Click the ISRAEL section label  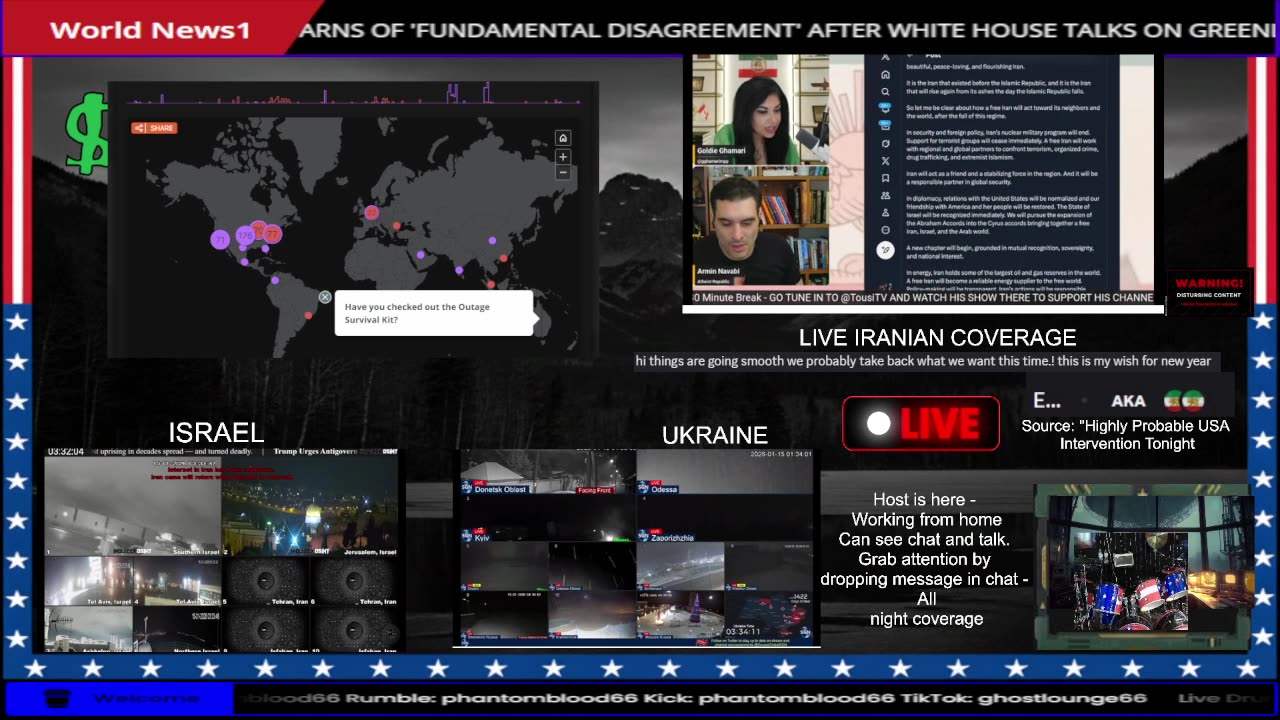click(x=216, y=432)
